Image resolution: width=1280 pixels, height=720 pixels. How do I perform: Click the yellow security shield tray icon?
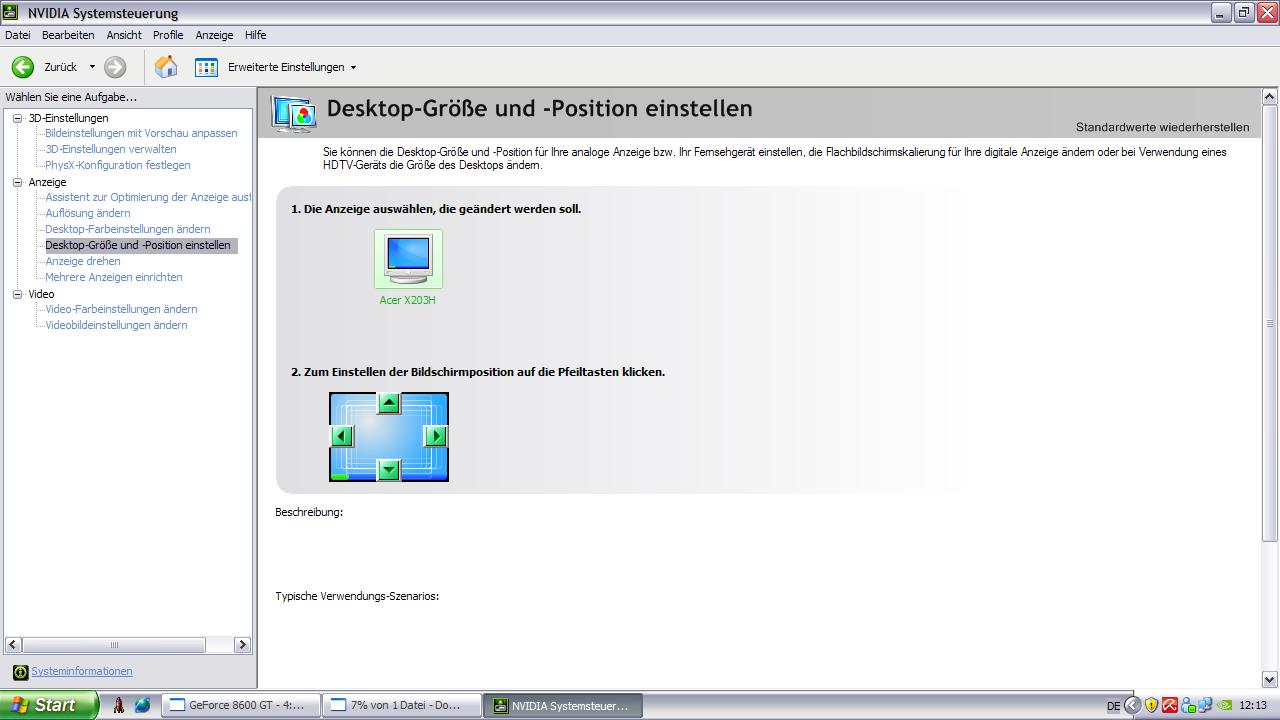pyautogui.click(x=1151, y=705)
